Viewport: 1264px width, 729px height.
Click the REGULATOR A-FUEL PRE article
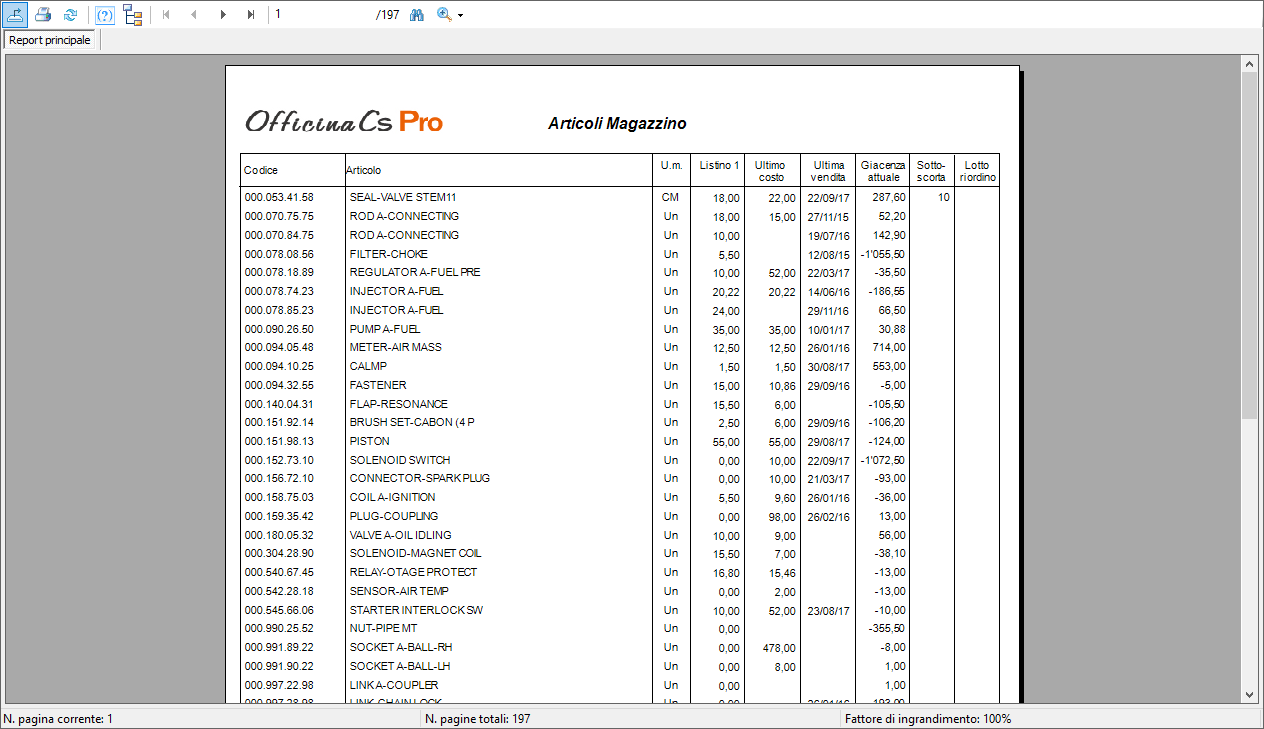click(415, 272)
